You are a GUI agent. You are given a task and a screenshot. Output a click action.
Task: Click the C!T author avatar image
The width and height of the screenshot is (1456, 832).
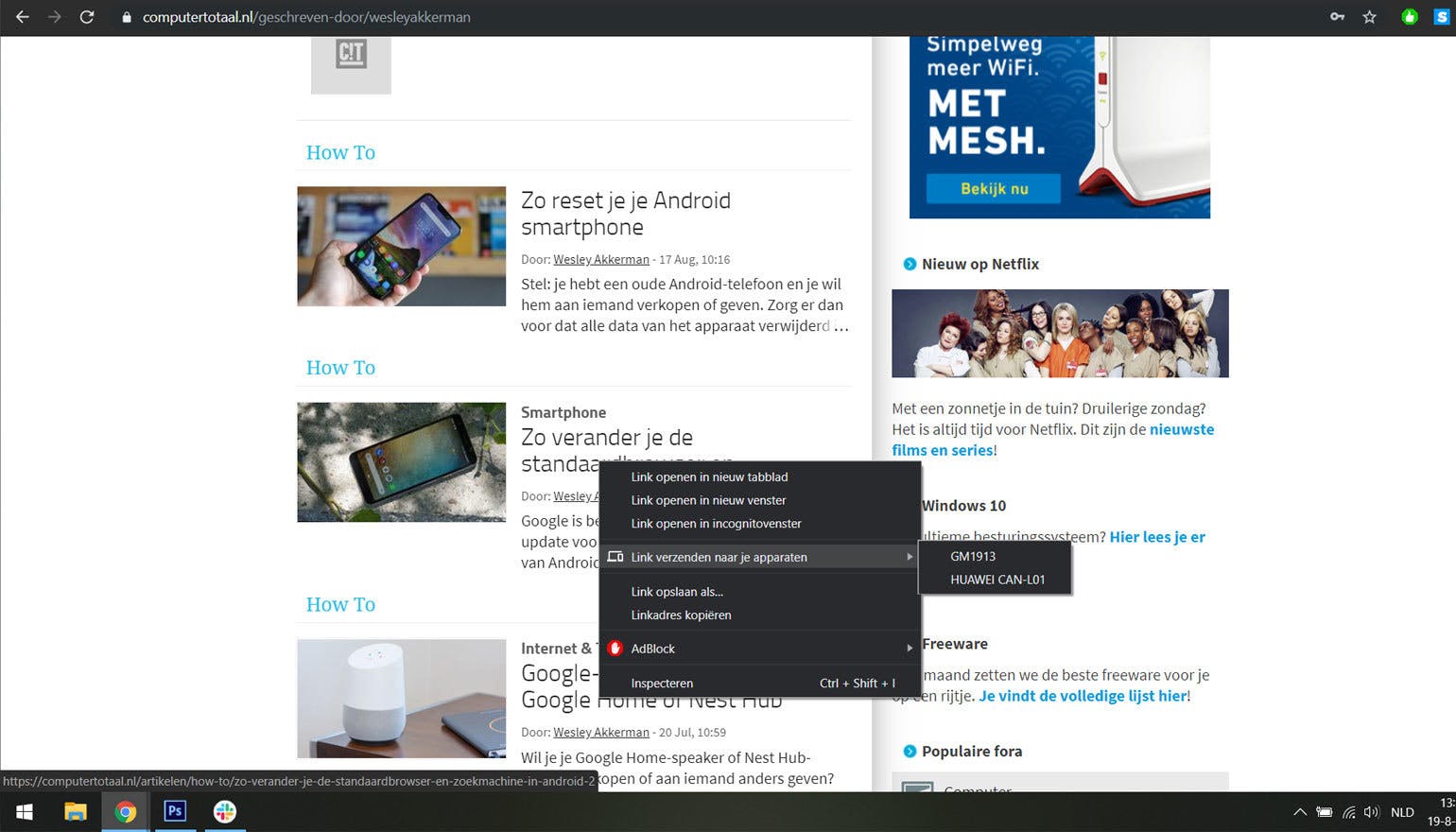click(351, 64)
